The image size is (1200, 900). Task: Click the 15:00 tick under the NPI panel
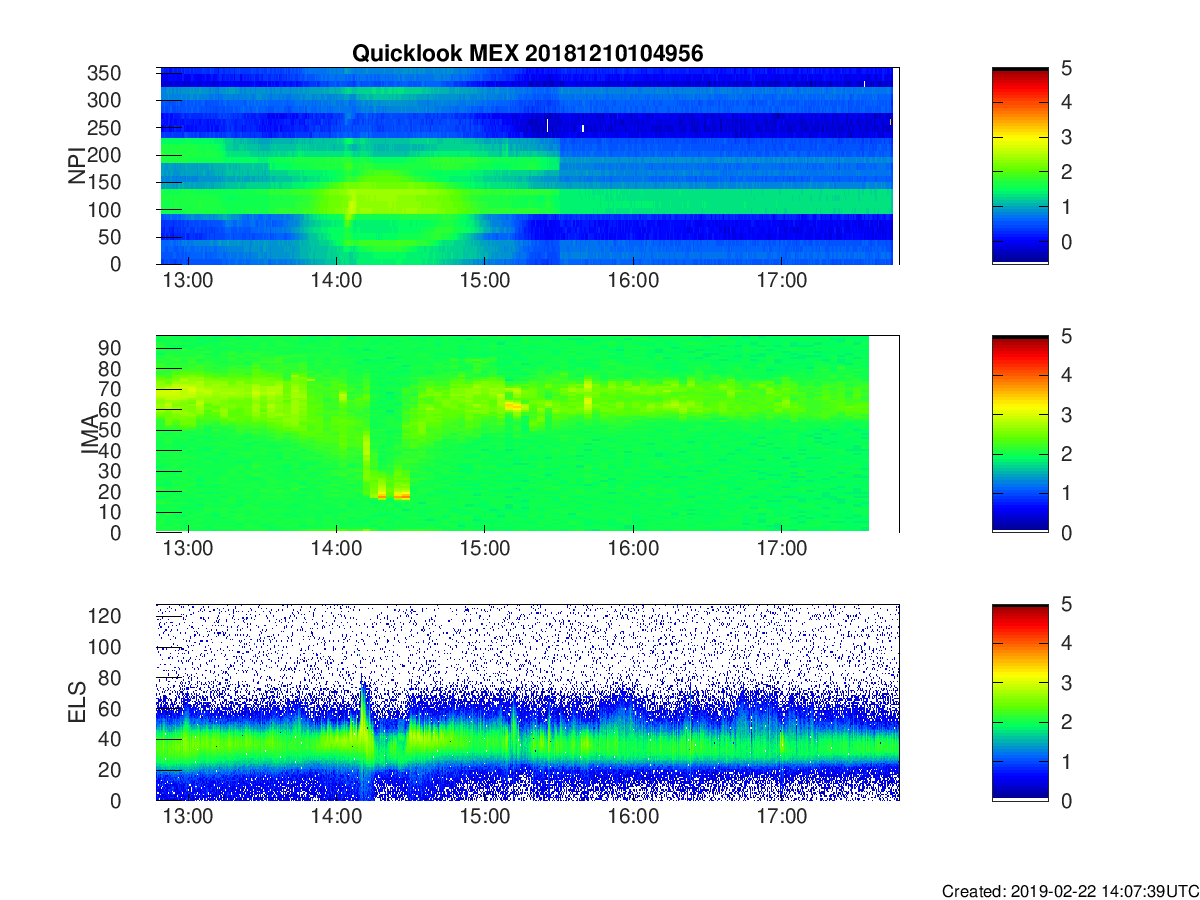tap(484, 281)
